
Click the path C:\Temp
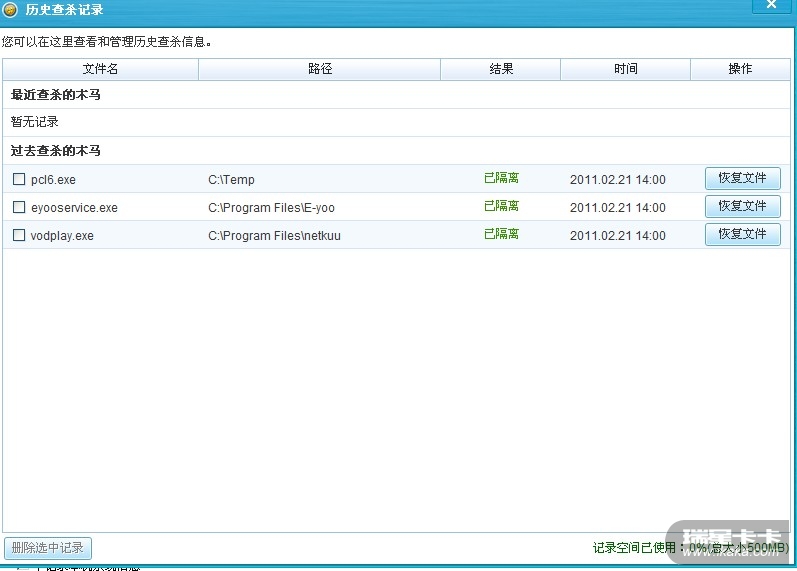(x=231, y=179)
